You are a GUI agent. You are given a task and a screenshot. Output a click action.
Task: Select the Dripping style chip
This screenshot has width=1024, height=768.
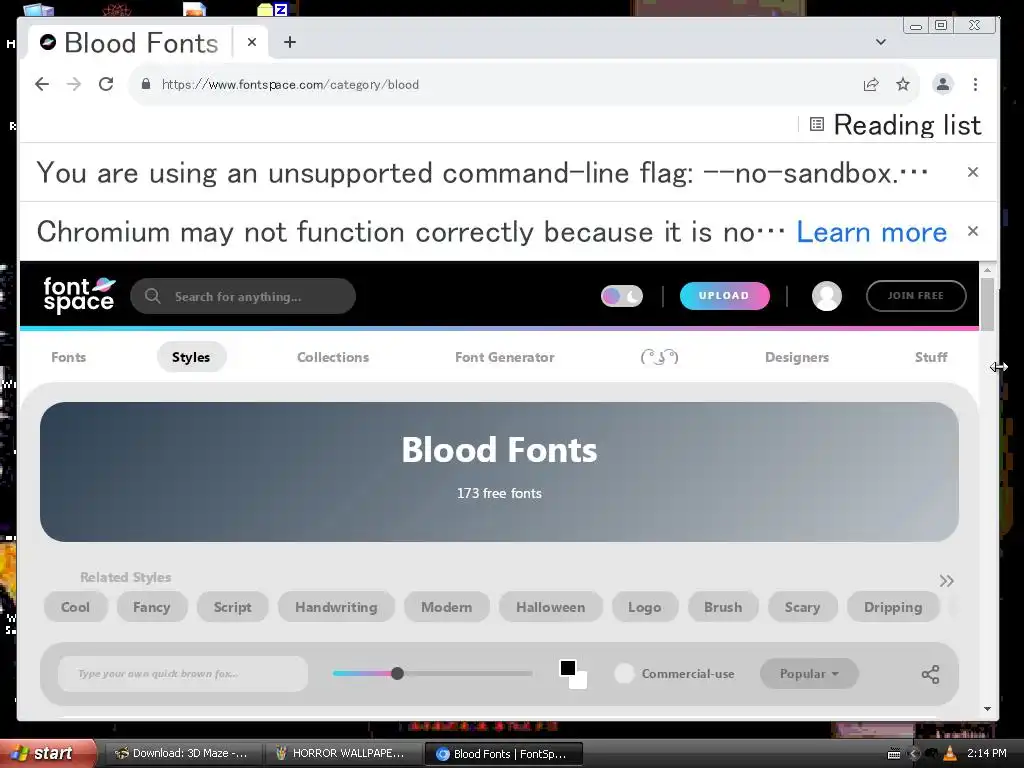(893, 607)
